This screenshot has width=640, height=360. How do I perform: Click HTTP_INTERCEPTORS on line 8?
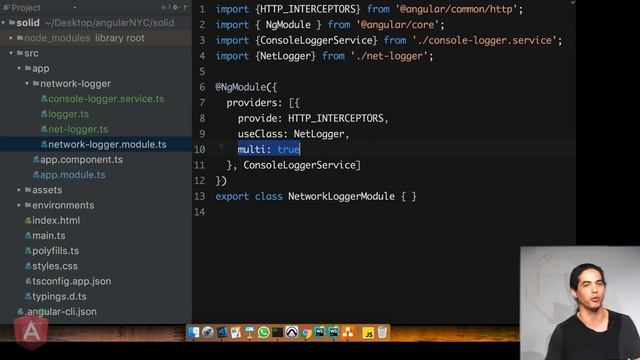pyautogui.click(x=336, y=118)
